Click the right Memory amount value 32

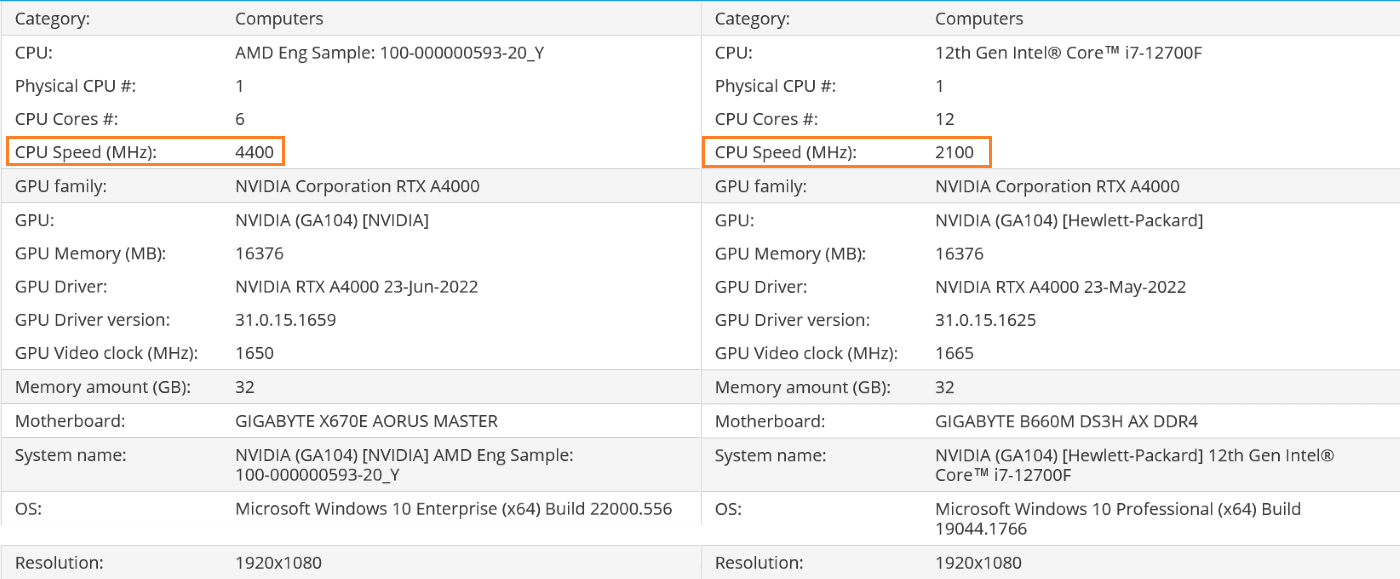pos(944,387)
